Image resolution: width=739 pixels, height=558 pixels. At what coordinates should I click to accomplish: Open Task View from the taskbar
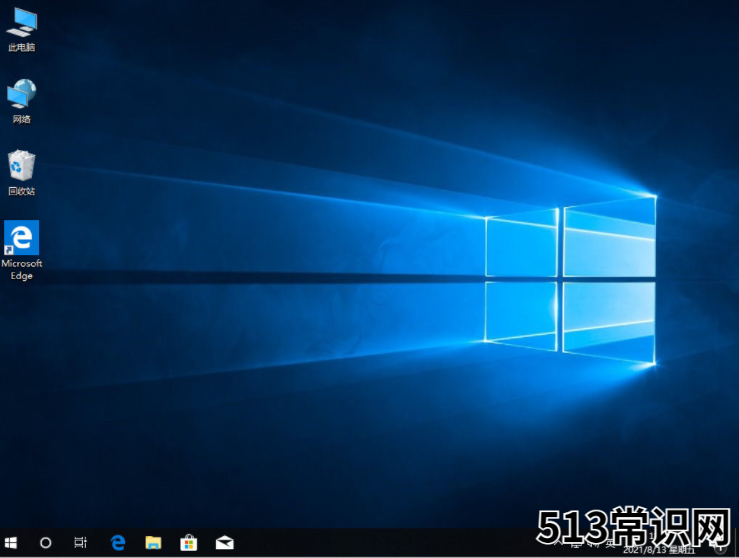point(81,543)
